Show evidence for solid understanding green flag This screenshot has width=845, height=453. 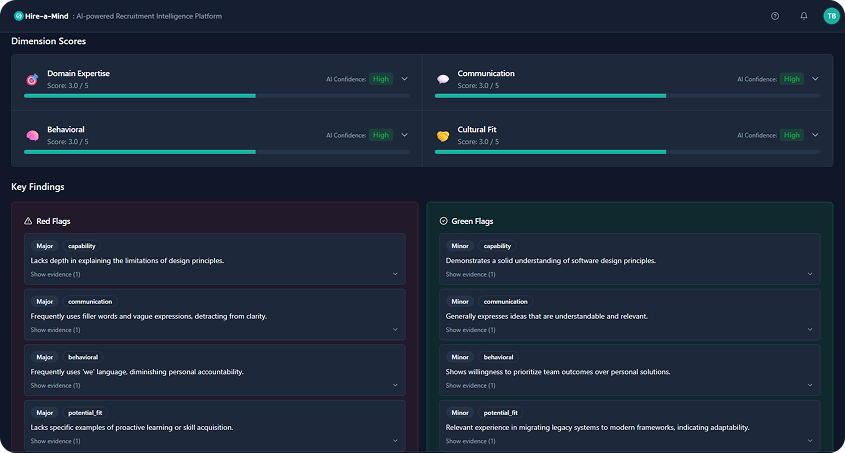coord(470,274)
